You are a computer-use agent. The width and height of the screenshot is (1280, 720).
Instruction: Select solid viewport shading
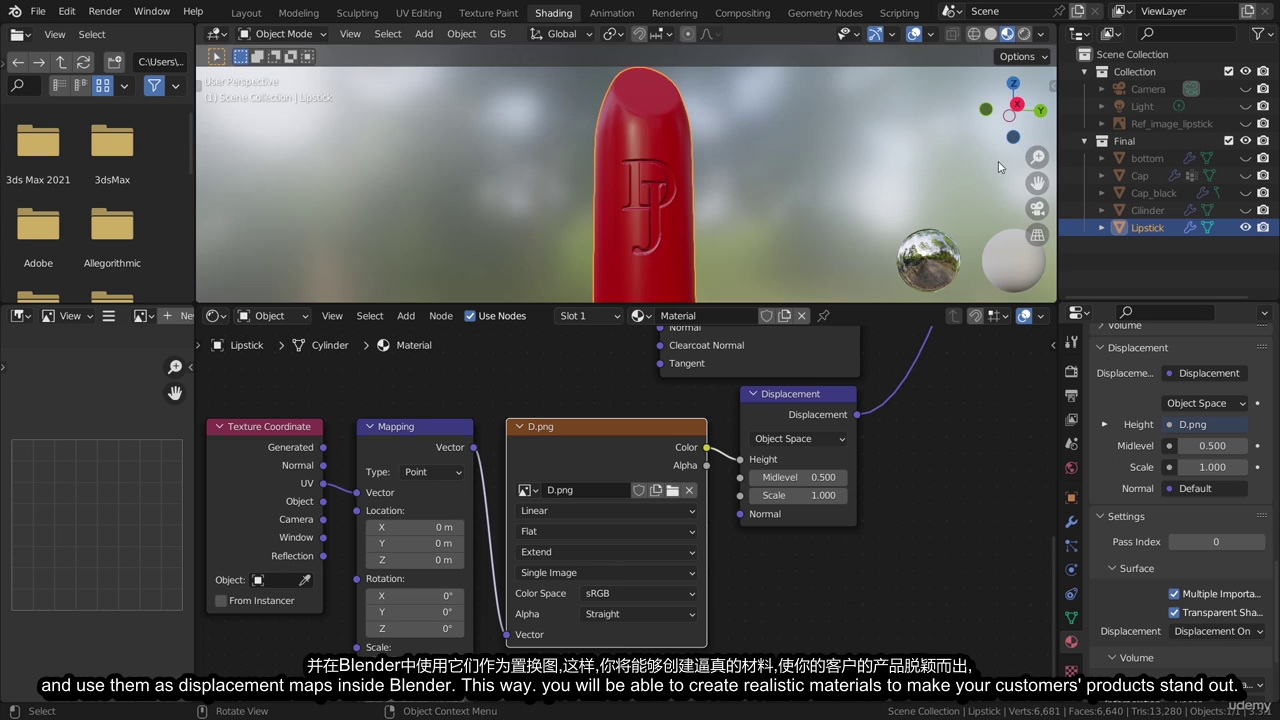click(x=991, y=34)
